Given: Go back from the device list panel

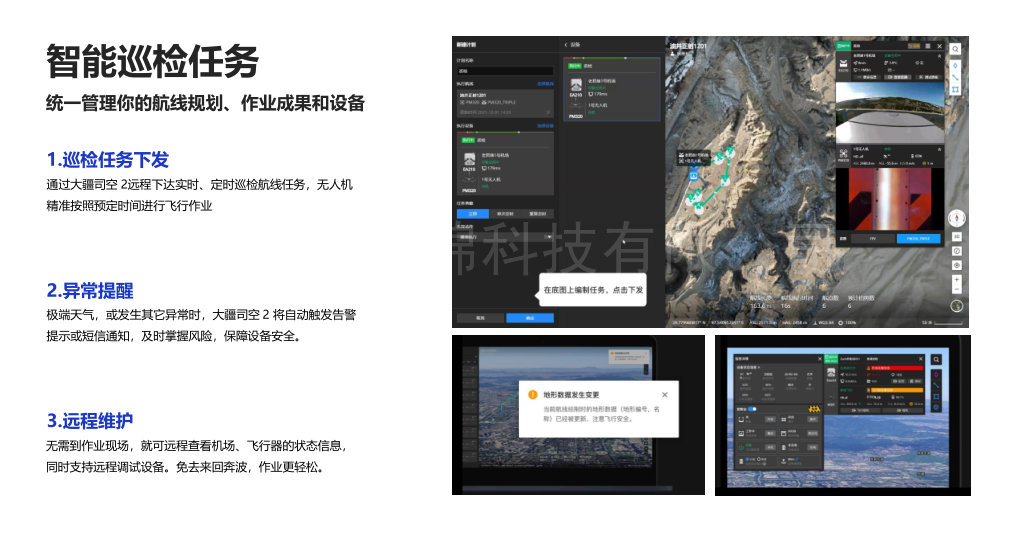Looking at the screenshot, I should point(565,45).
